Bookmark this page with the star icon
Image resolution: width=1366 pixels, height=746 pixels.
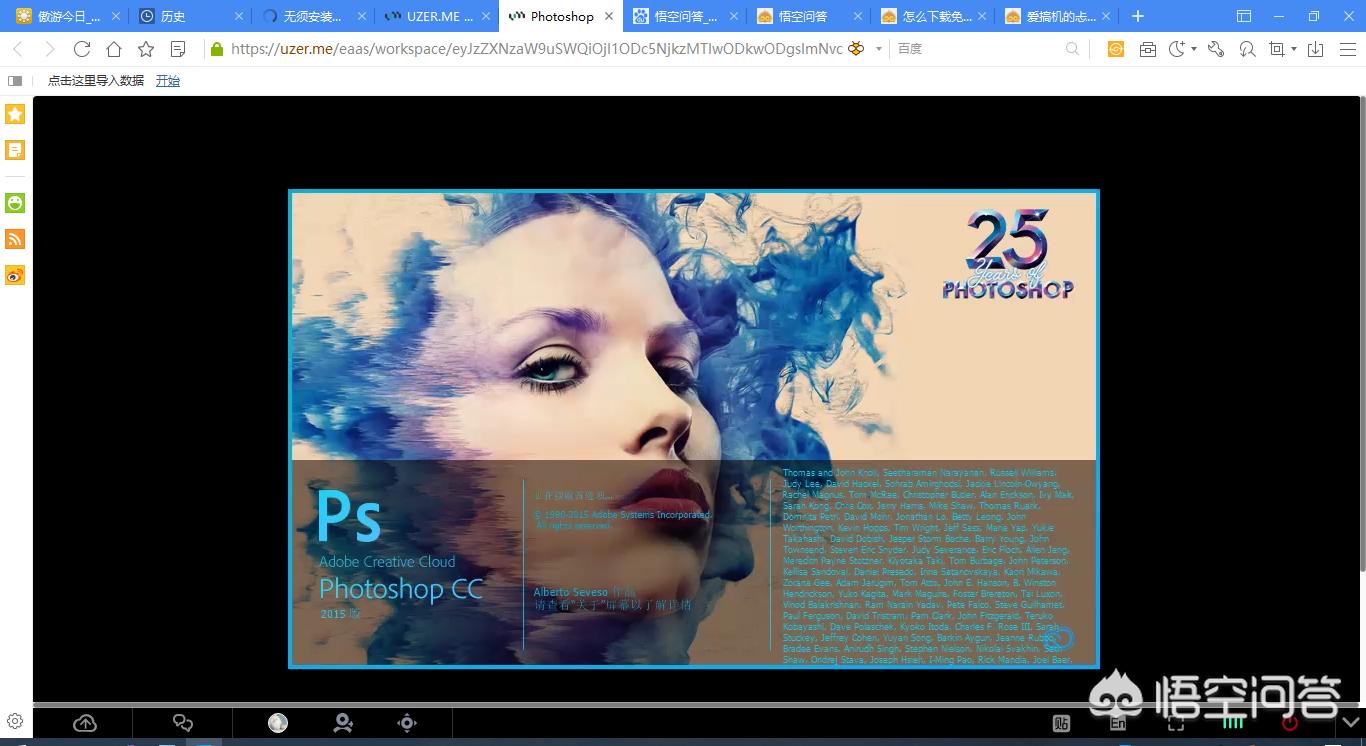coord(146,49)
